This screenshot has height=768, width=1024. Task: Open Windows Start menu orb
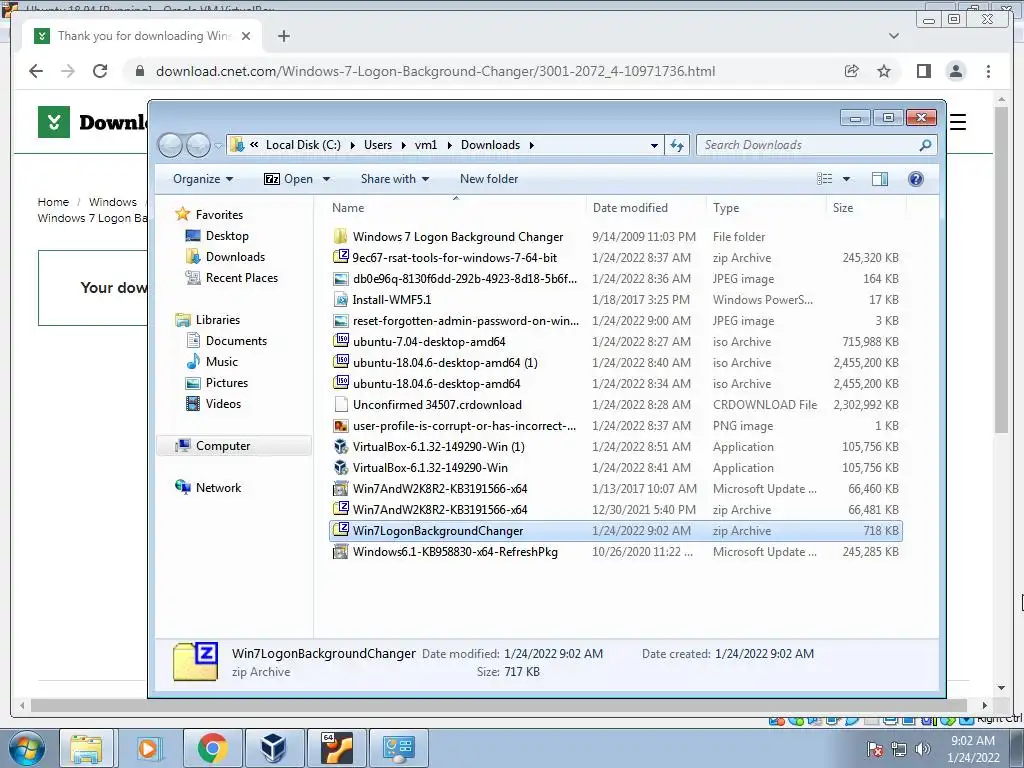(26, 748)
